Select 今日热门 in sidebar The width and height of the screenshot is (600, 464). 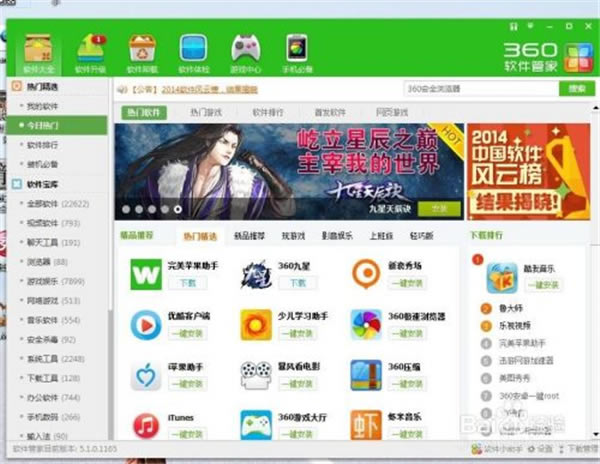pyautogui.click(x=57, y=125)
